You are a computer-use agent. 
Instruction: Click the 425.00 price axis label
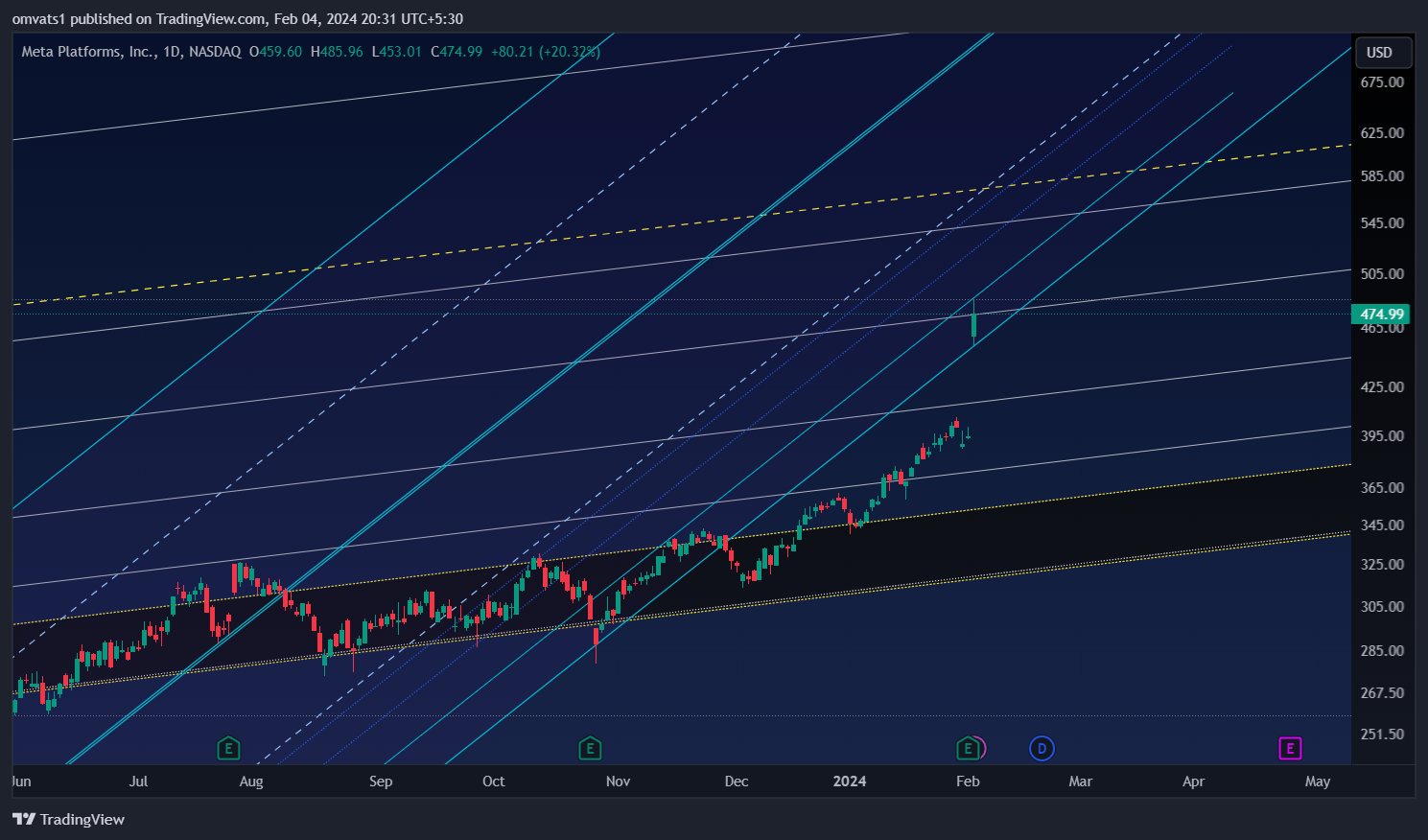click(1382, 387)
